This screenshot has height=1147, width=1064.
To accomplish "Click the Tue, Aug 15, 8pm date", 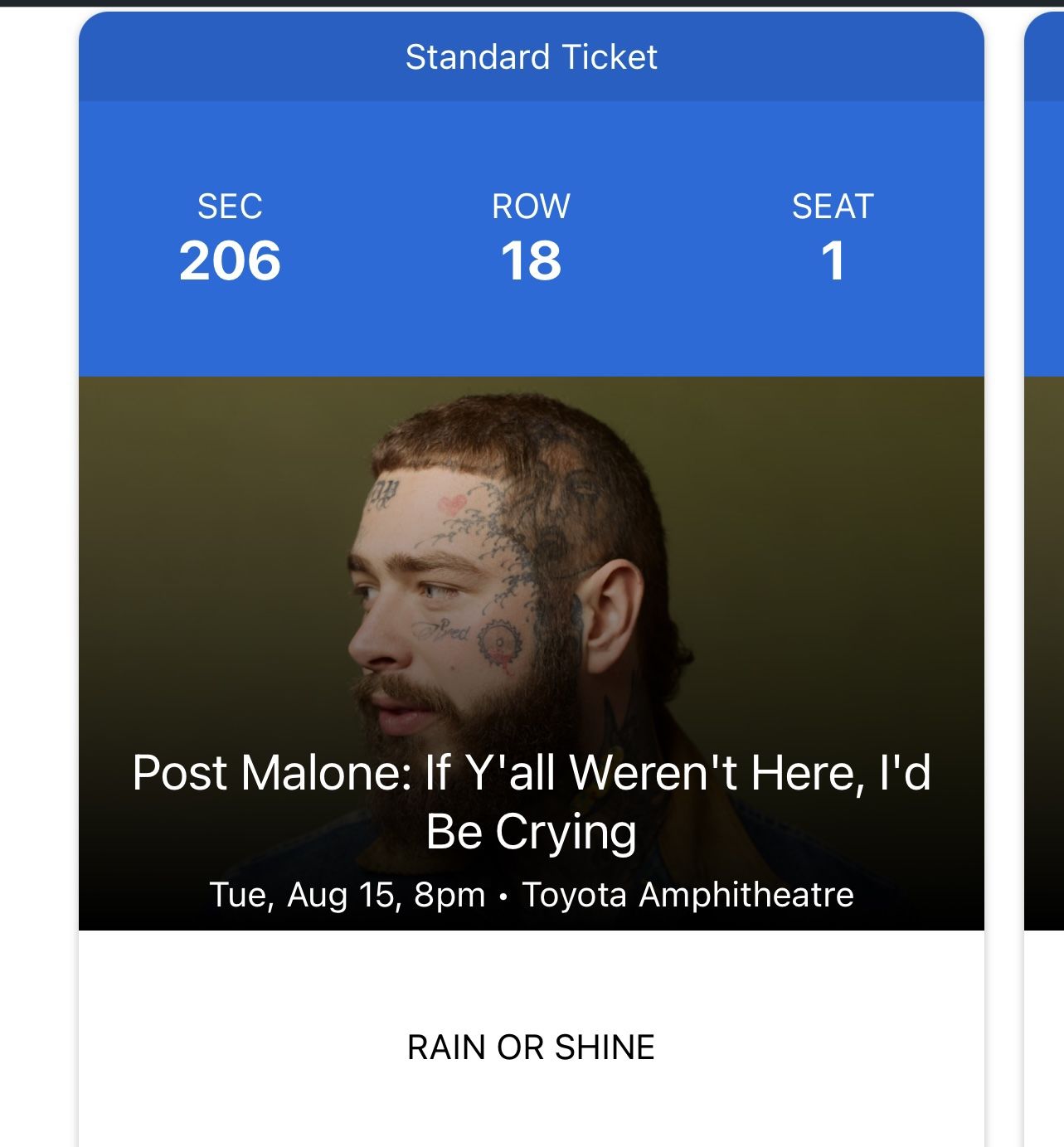I will (x=347, y=895).
